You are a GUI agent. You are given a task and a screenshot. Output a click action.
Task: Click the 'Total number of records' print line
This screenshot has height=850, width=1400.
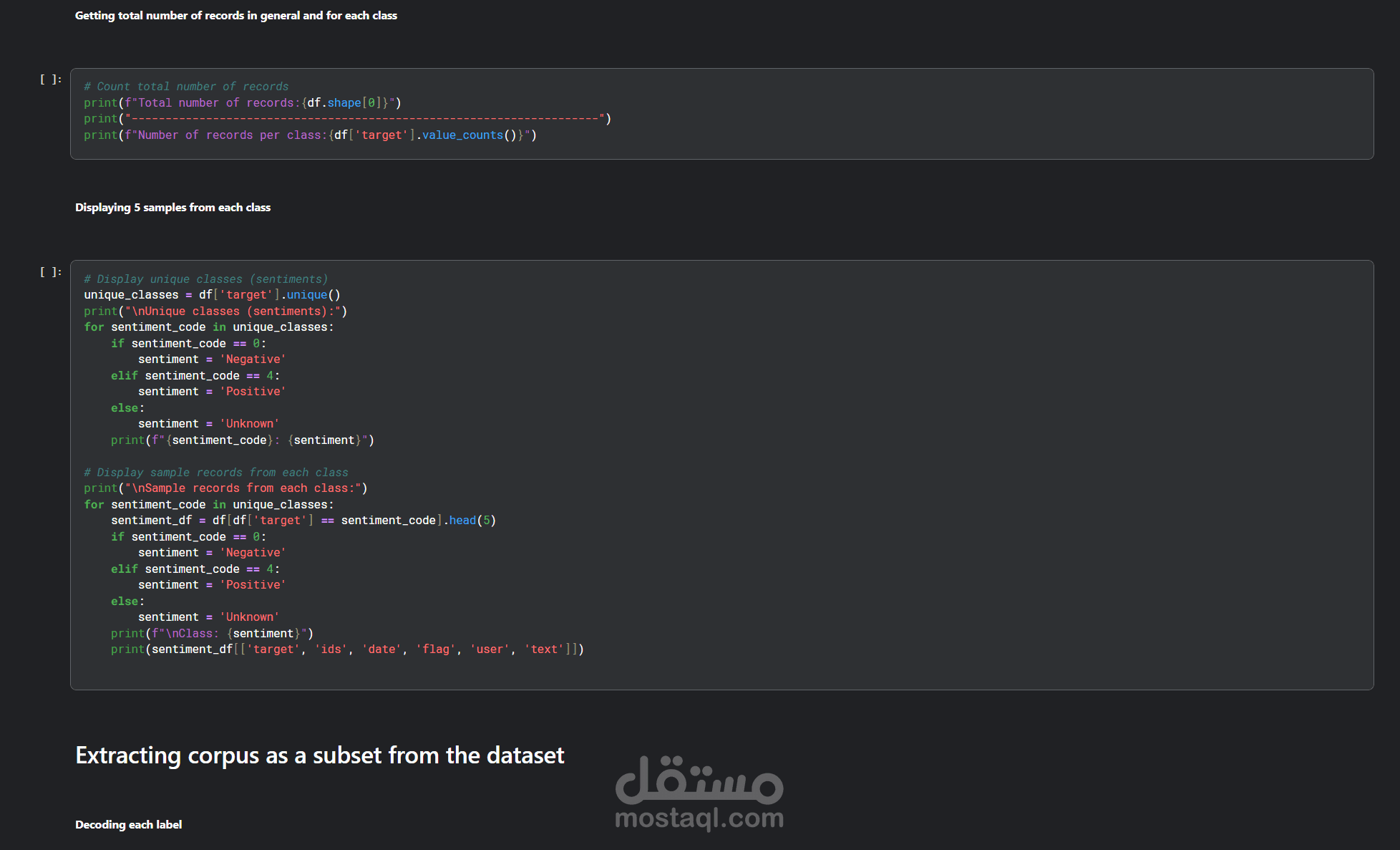coord(242,103)
